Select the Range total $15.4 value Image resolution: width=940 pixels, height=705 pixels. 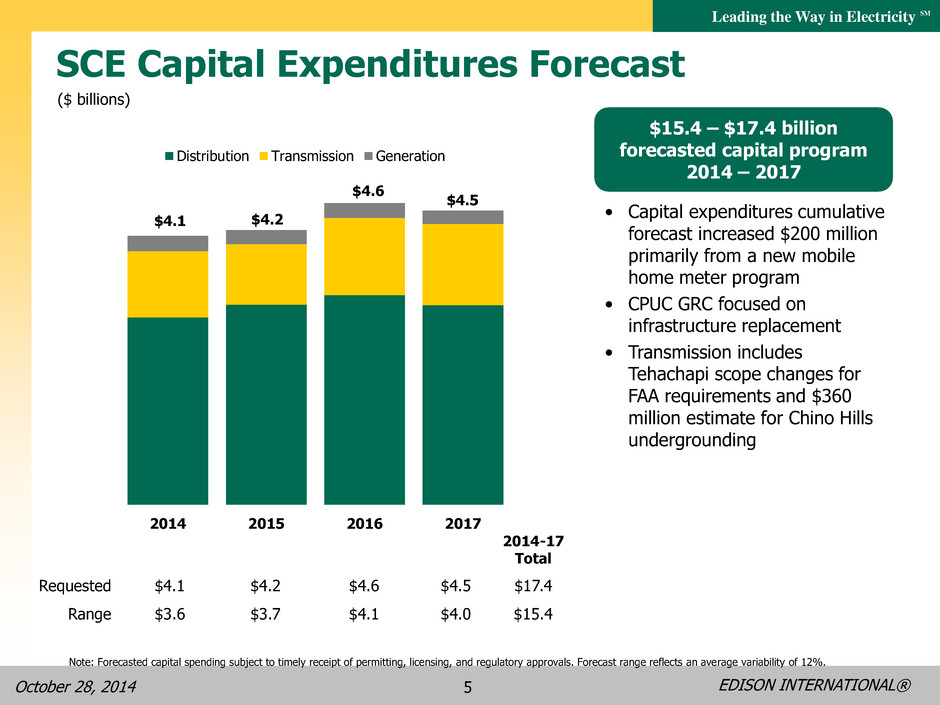(x=533, y=614)
